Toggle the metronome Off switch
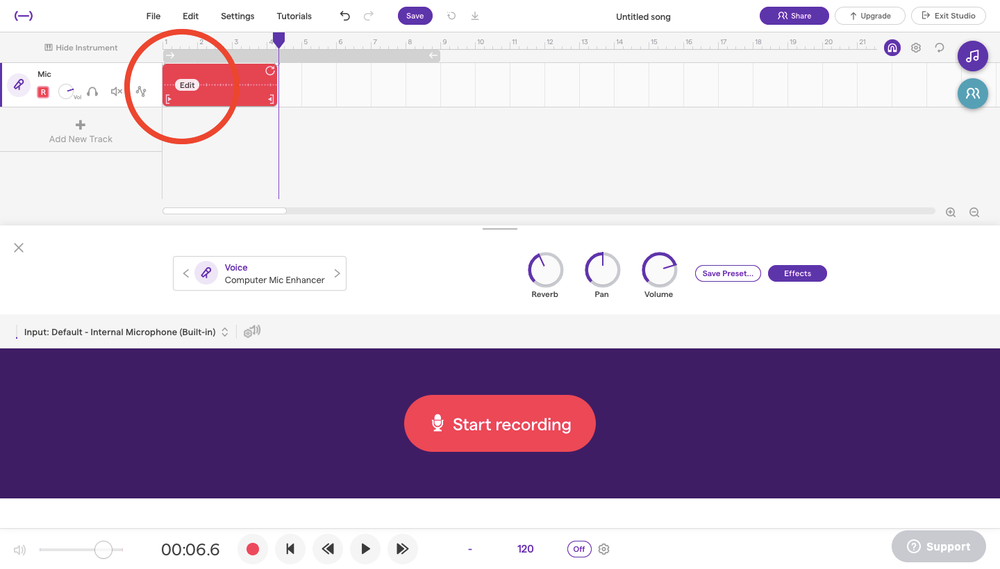 point(579,549)
